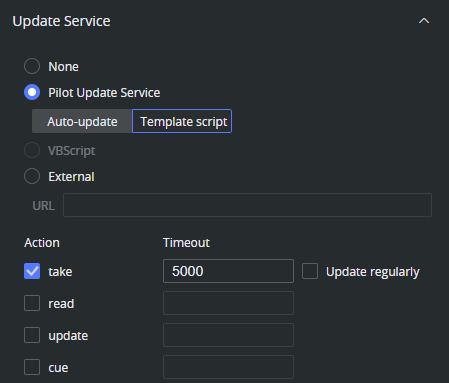Switch to the Auto-update tab
The width and height of the screenshot is (449, 383).
(82, 121)
